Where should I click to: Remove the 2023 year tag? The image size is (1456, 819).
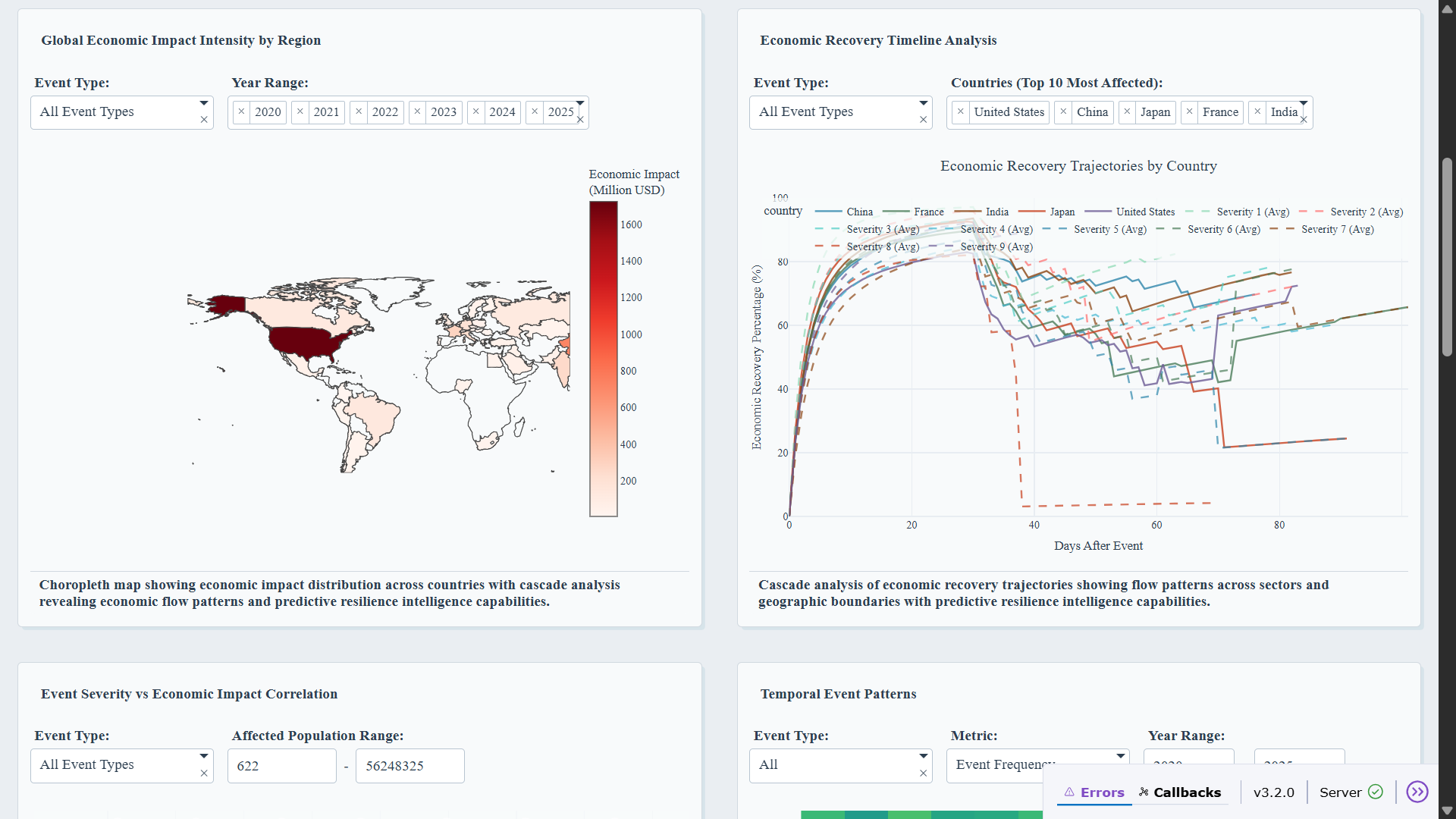(x=417, y=111)
